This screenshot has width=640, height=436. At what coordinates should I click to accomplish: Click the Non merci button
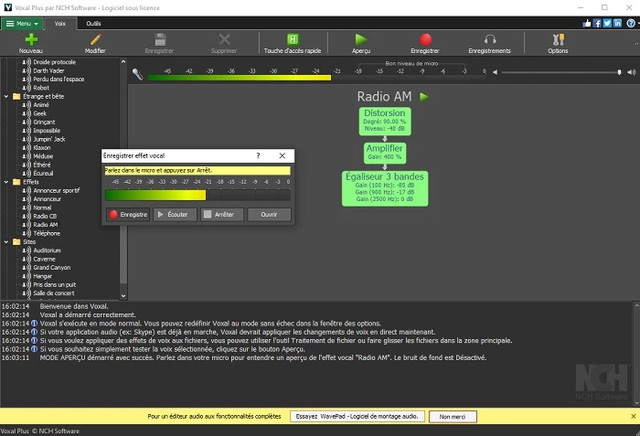coord(452,416)
